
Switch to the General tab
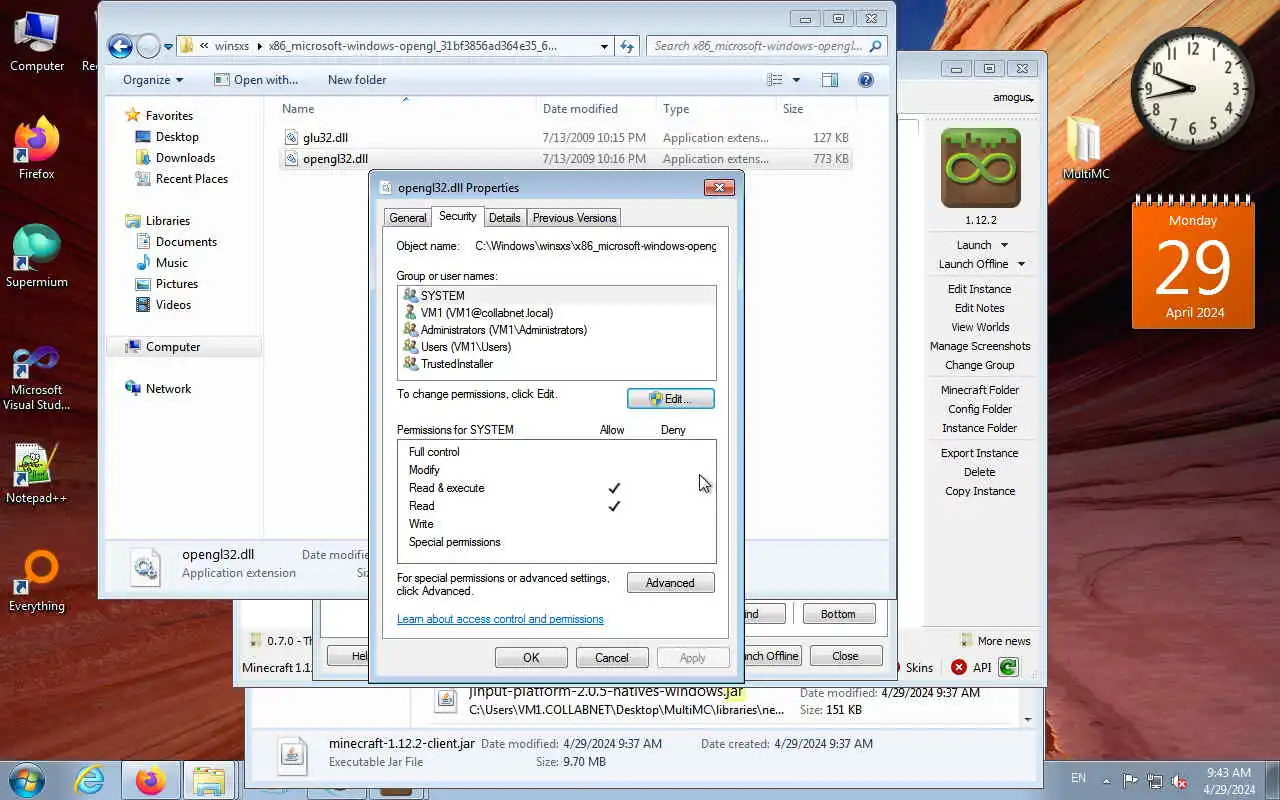pos(407,218)
